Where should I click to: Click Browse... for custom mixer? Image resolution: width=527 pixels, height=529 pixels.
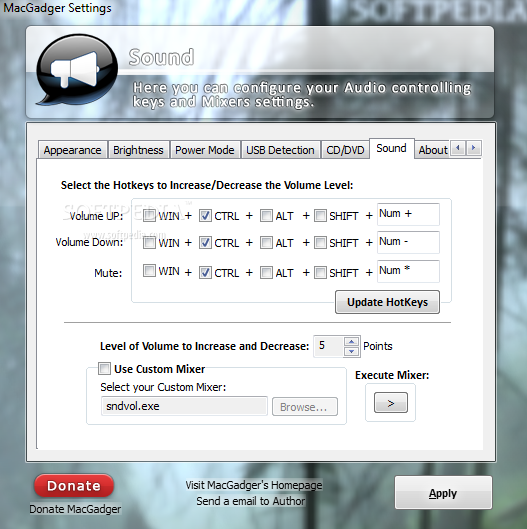point(304,407)
